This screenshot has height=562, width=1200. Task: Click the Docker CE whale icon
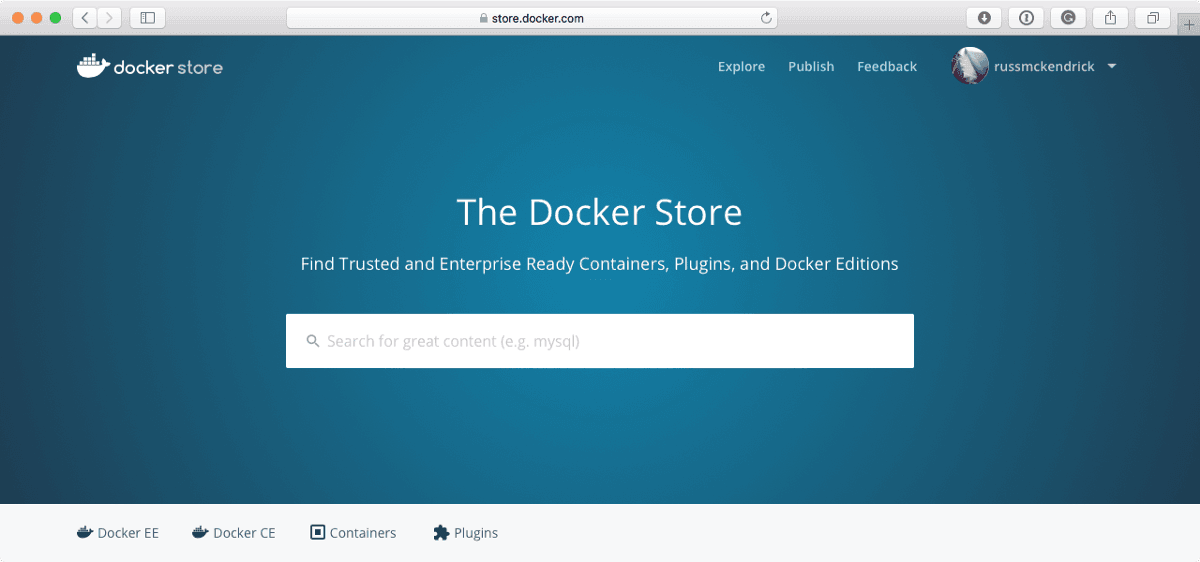[x=201, y=533]
